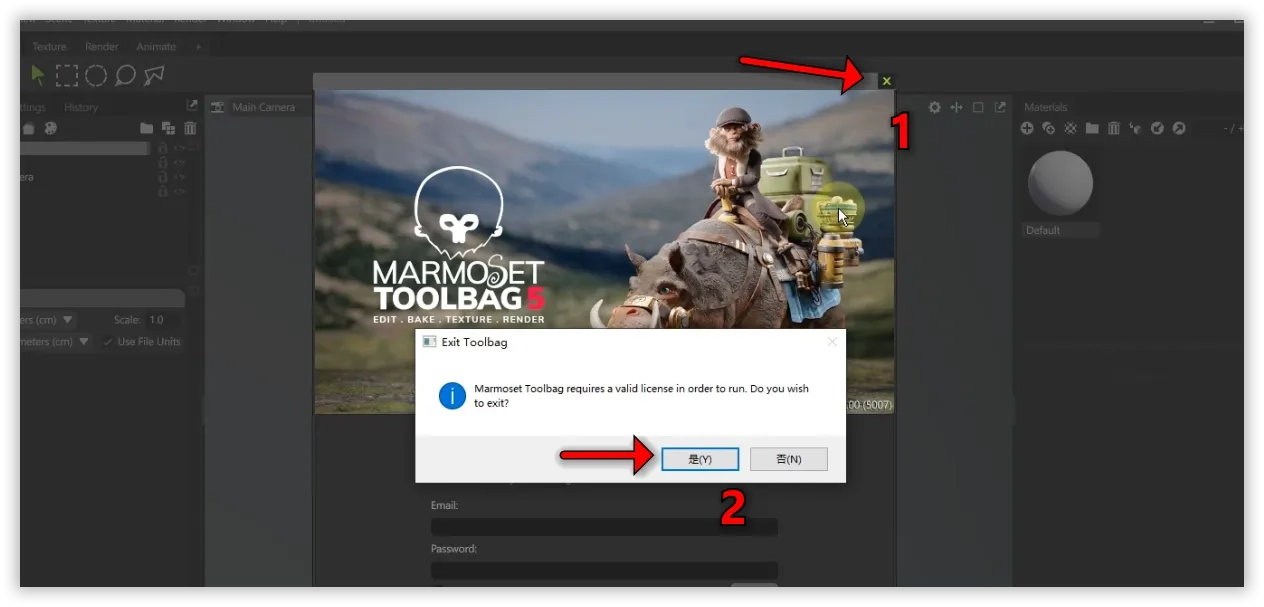Click the scene panel palette icon

[51, 128]
